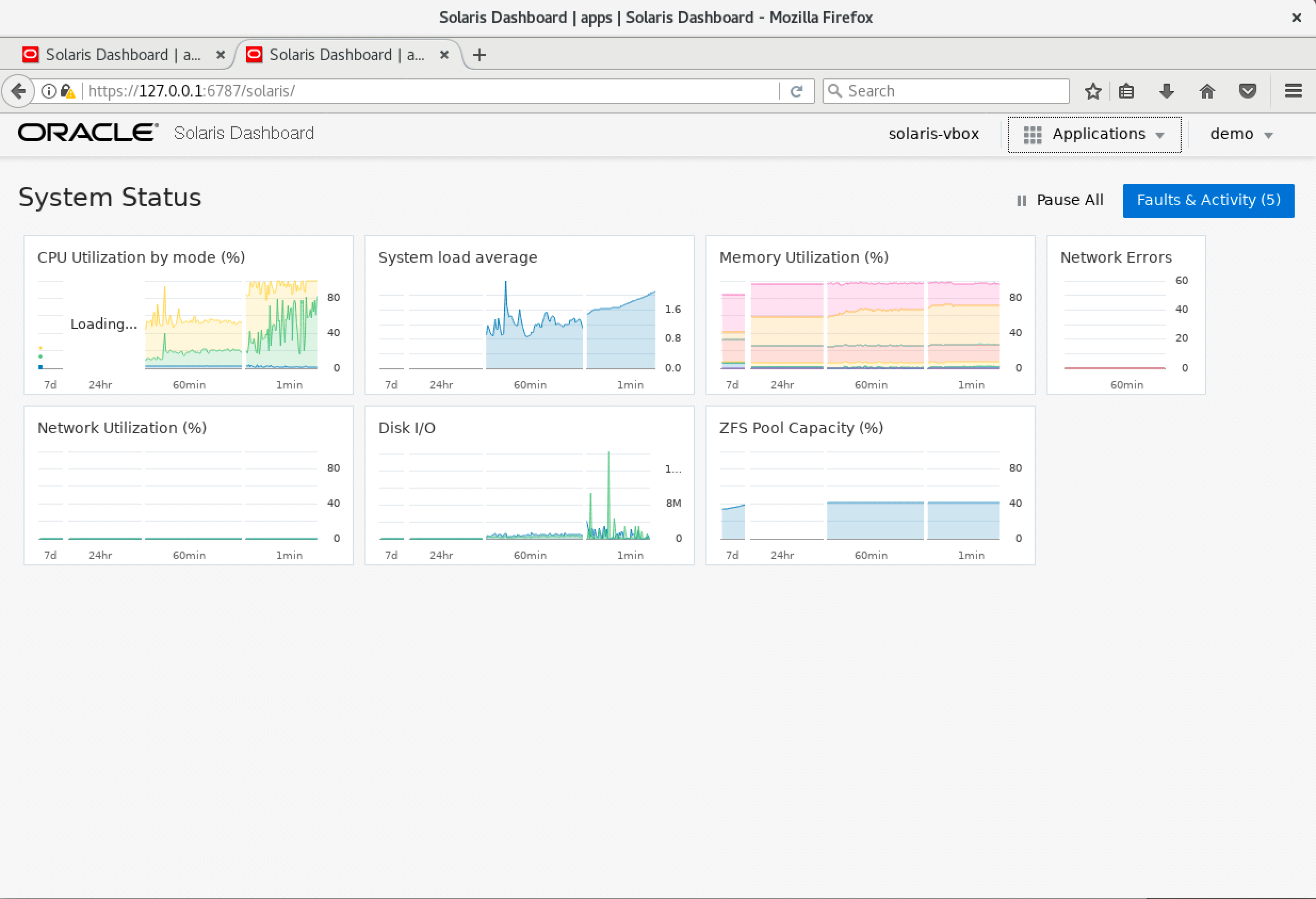Click the solaris-vbox host link
Viewport: 1316px width, 899px height.
(933, 134)
